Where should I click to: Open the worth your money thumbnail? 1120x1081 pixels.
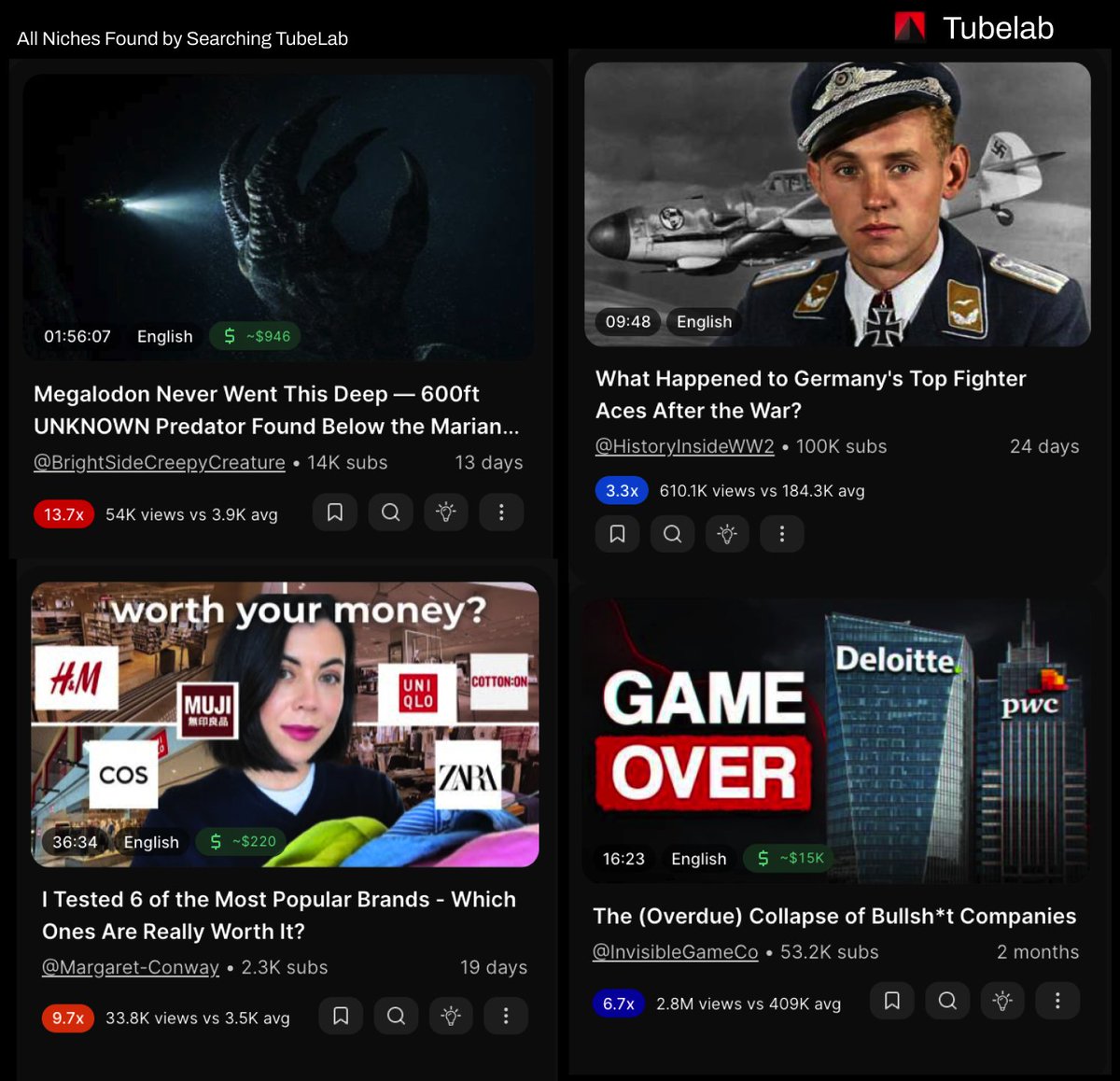click(x=285, y=724)
